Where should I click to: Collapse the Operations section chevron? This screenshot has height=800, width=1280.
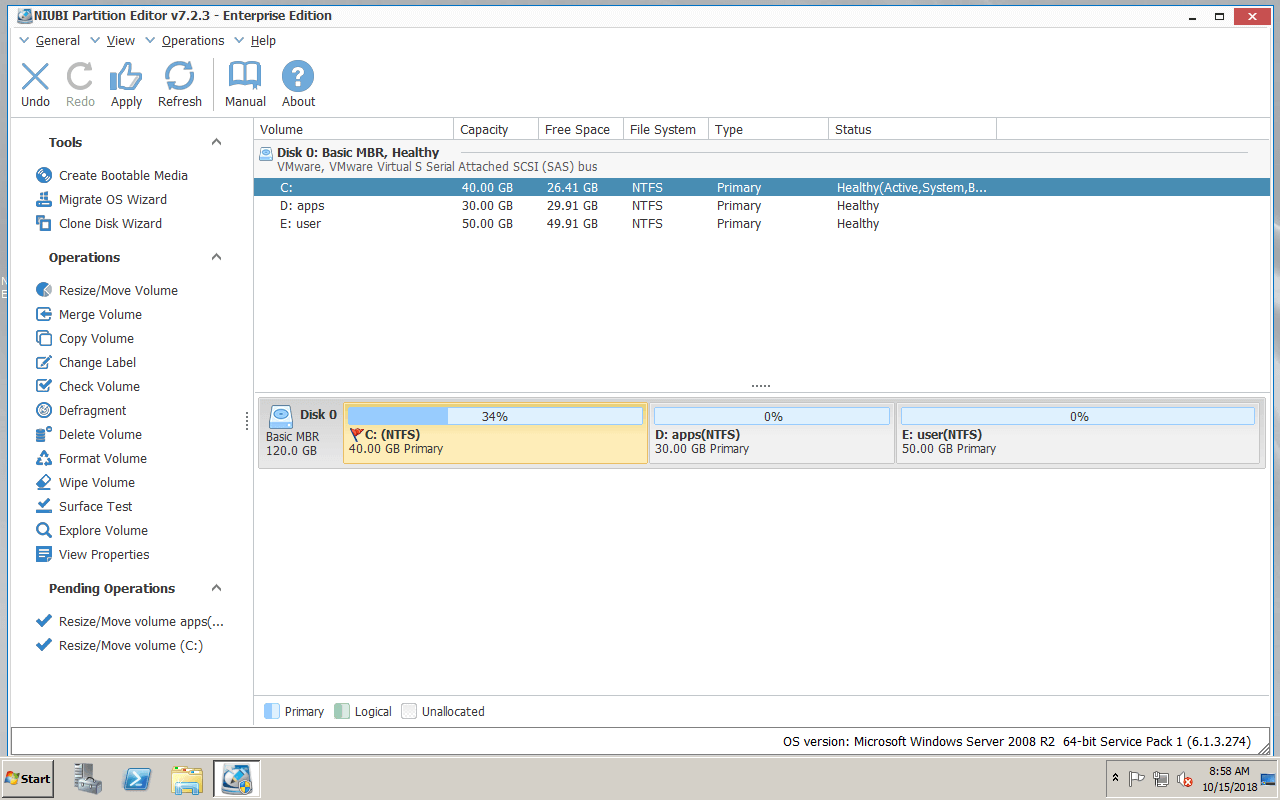click(216, 257)
